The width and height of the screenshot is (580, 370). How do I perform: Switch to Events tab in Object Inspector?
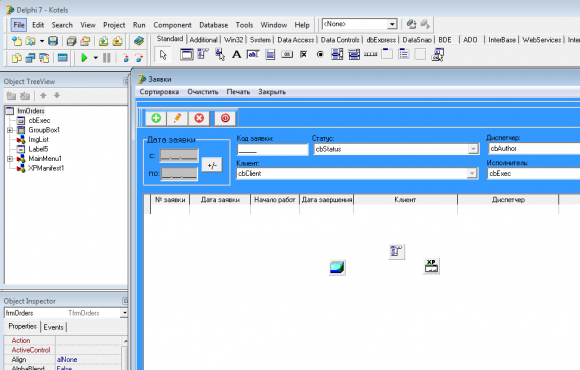[x=53, y=327]
